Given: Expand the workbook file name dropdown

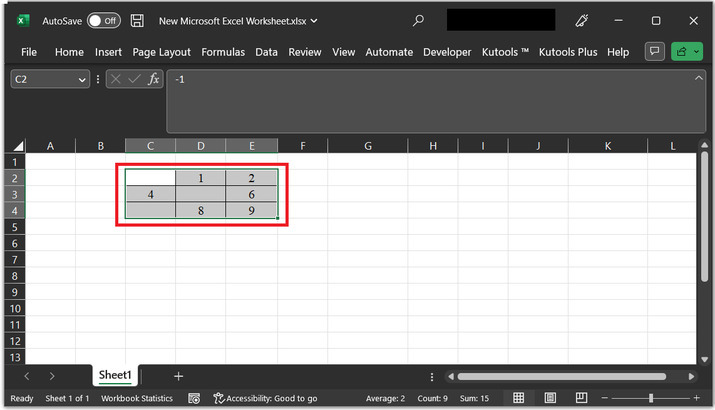Looking at the screenshot, I should (x=314, y=21).
